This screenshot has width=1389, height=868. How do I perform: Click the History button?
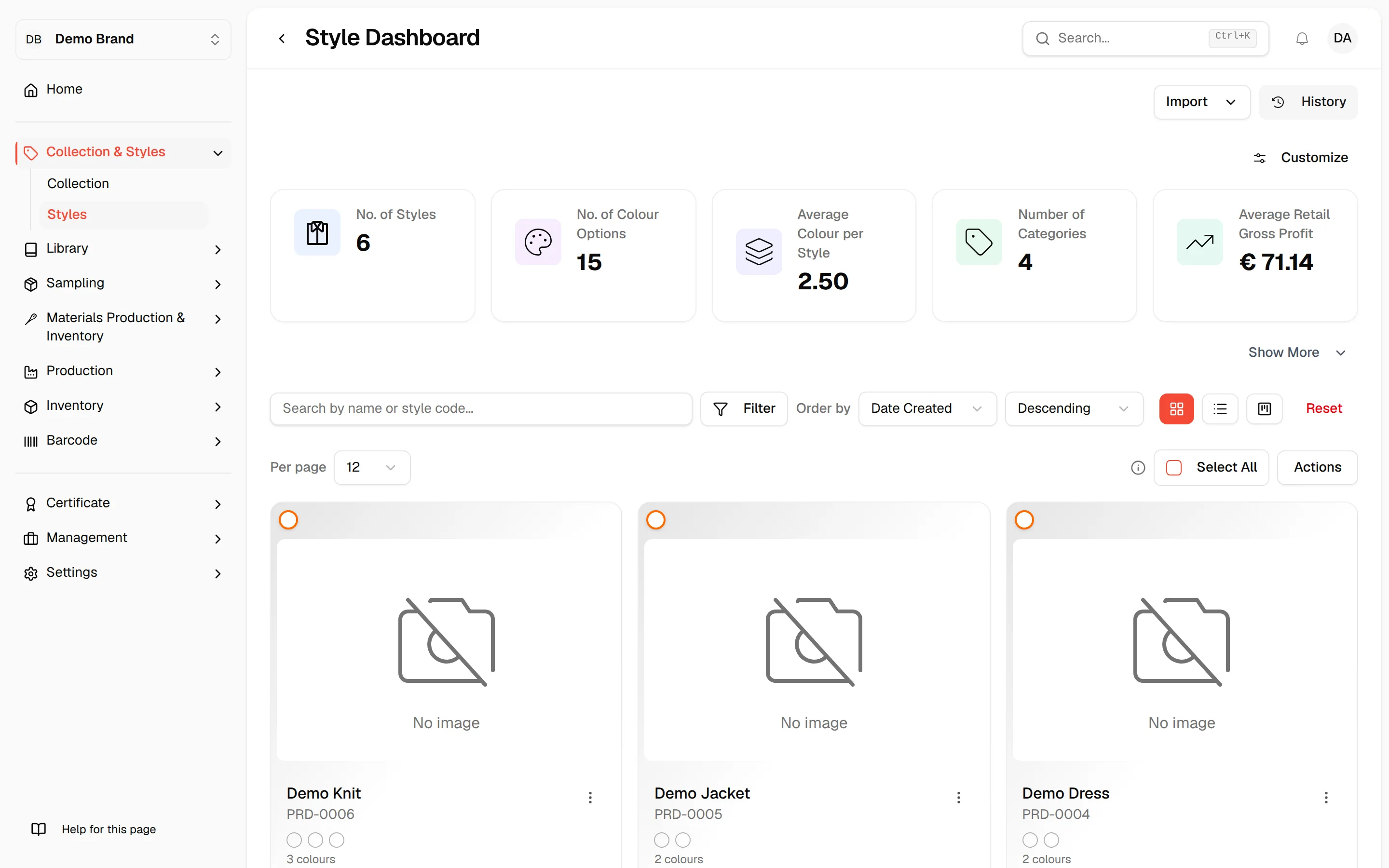click(x=1308, y=102)
